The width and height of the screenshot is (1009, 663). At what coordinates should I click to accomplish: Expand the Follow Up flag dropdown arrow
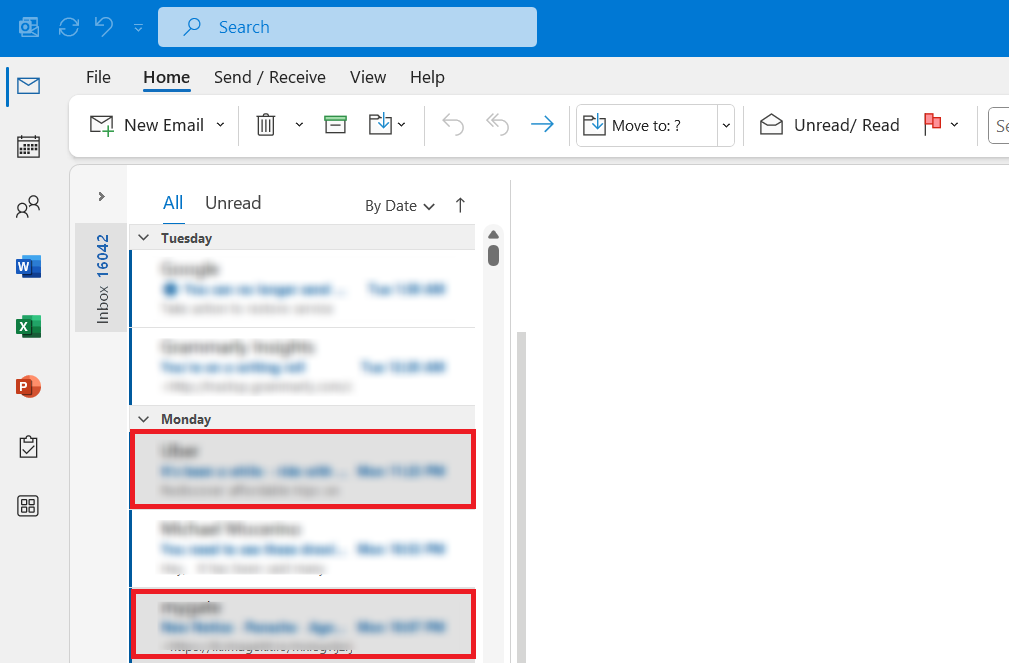pyautogui.click(x=954, y=125)
